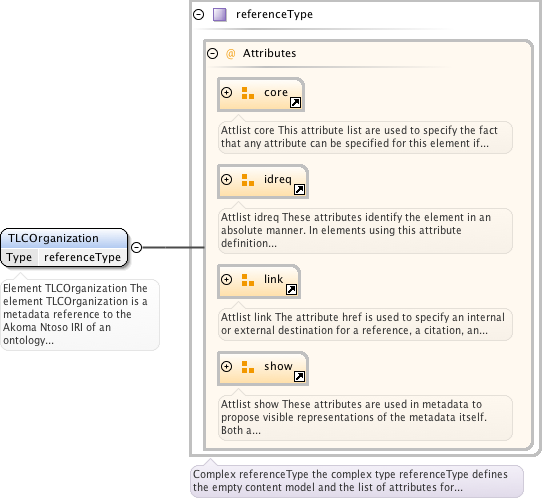Select the Complex referenceType annotation note

tap(357, 481)
